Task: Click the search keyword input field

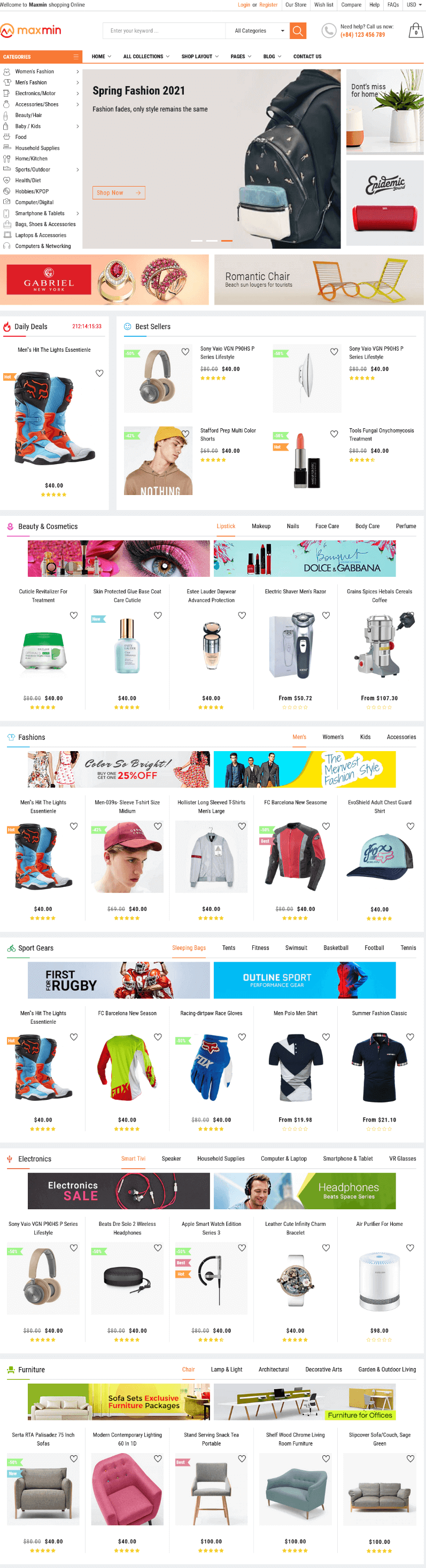Action: pos(164,31)
